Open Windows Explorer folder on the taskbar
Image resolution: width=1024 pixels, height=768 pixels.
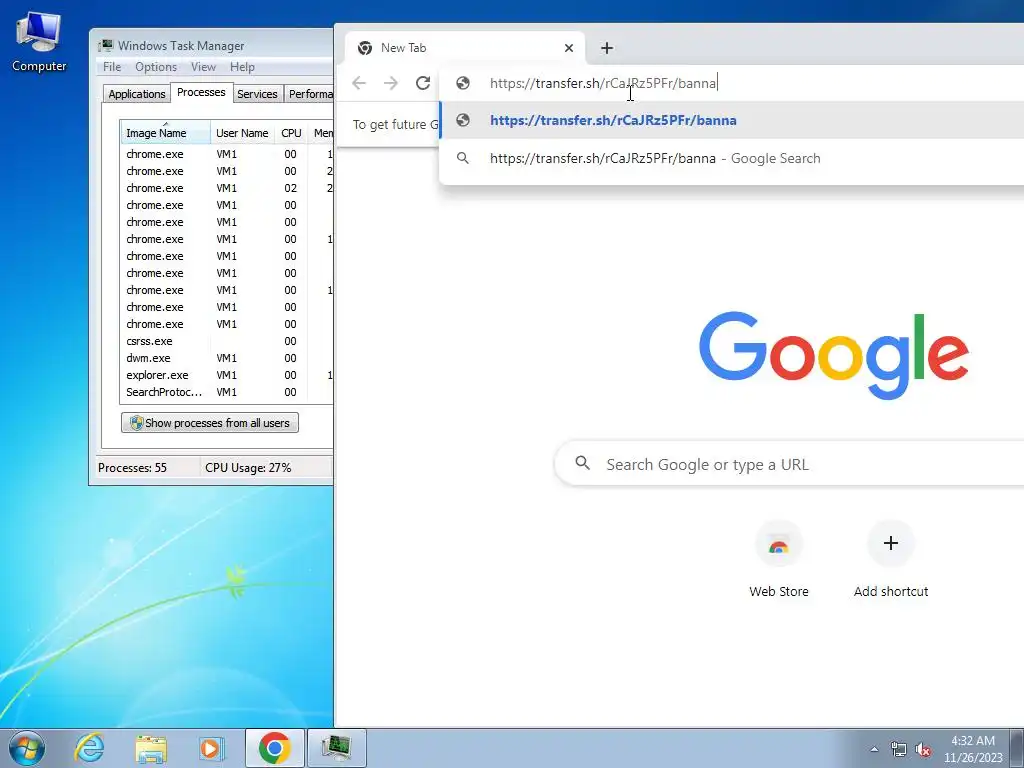coord(151,748)
